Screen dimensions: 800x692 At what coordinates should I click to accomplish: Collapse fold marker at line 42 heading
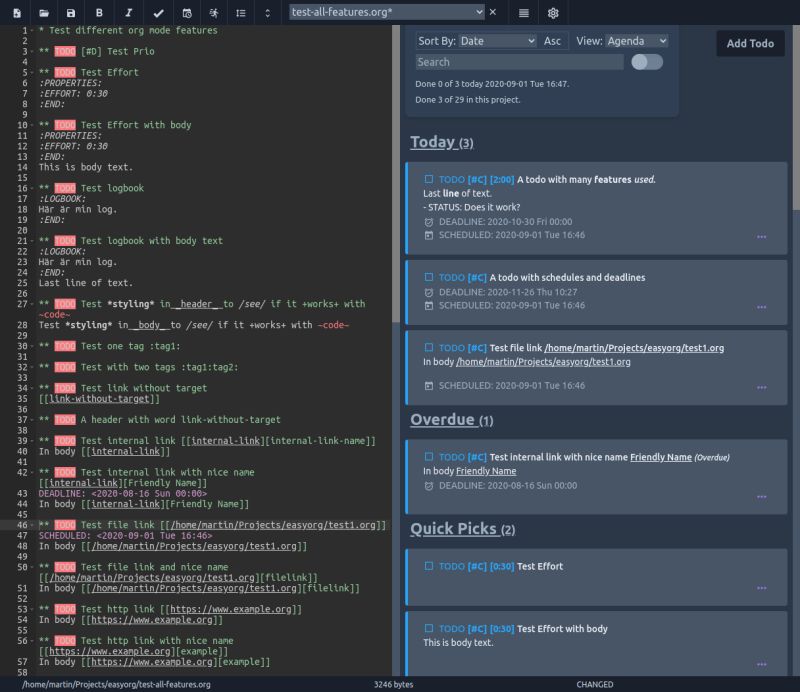(32, 473)
